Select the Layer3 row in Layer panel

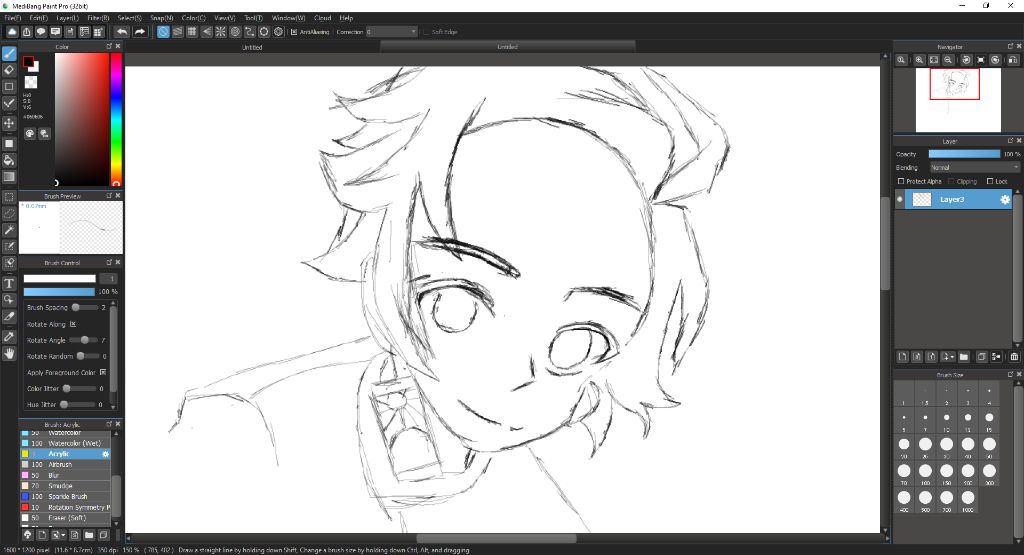[954, 200]
